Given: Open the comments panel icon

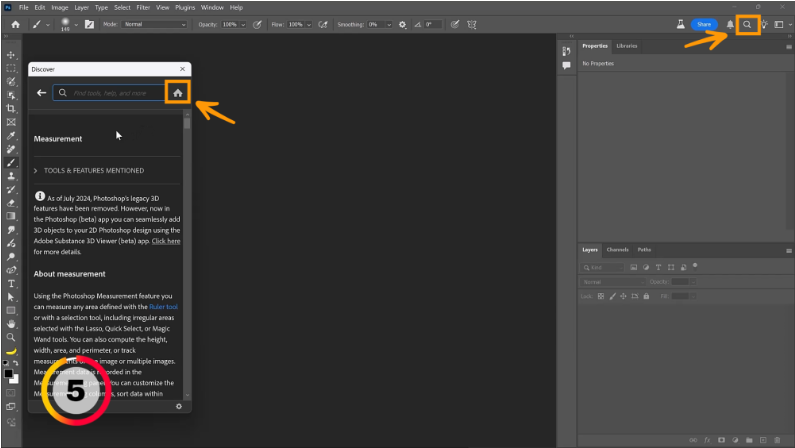Looking at the screenshot, I should coord(566,65).
